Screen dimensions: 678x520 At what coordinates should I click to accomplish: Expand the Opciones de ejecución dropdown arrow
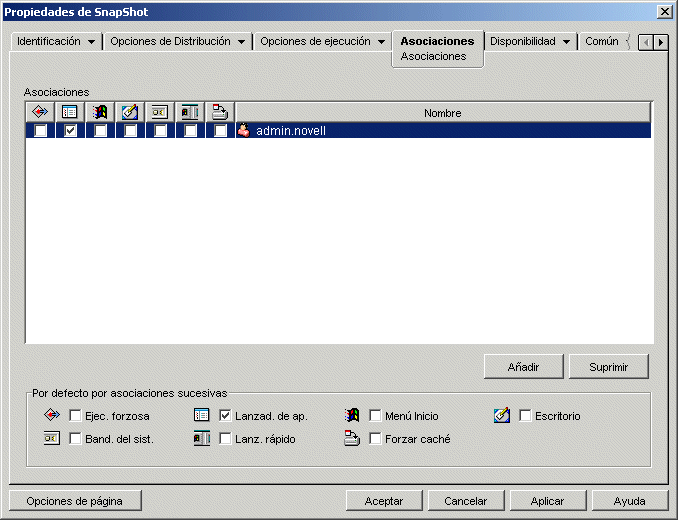coord(381,42)
